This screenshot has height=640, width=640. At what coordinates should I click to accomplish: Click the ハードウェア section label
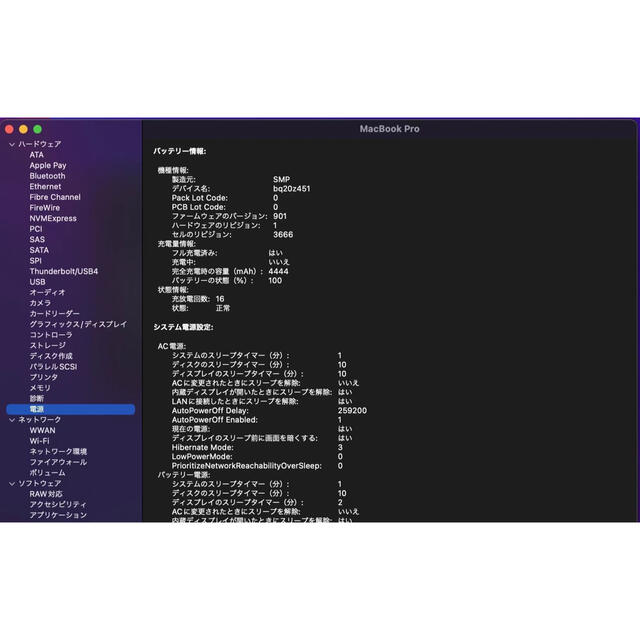click(40, 144)
